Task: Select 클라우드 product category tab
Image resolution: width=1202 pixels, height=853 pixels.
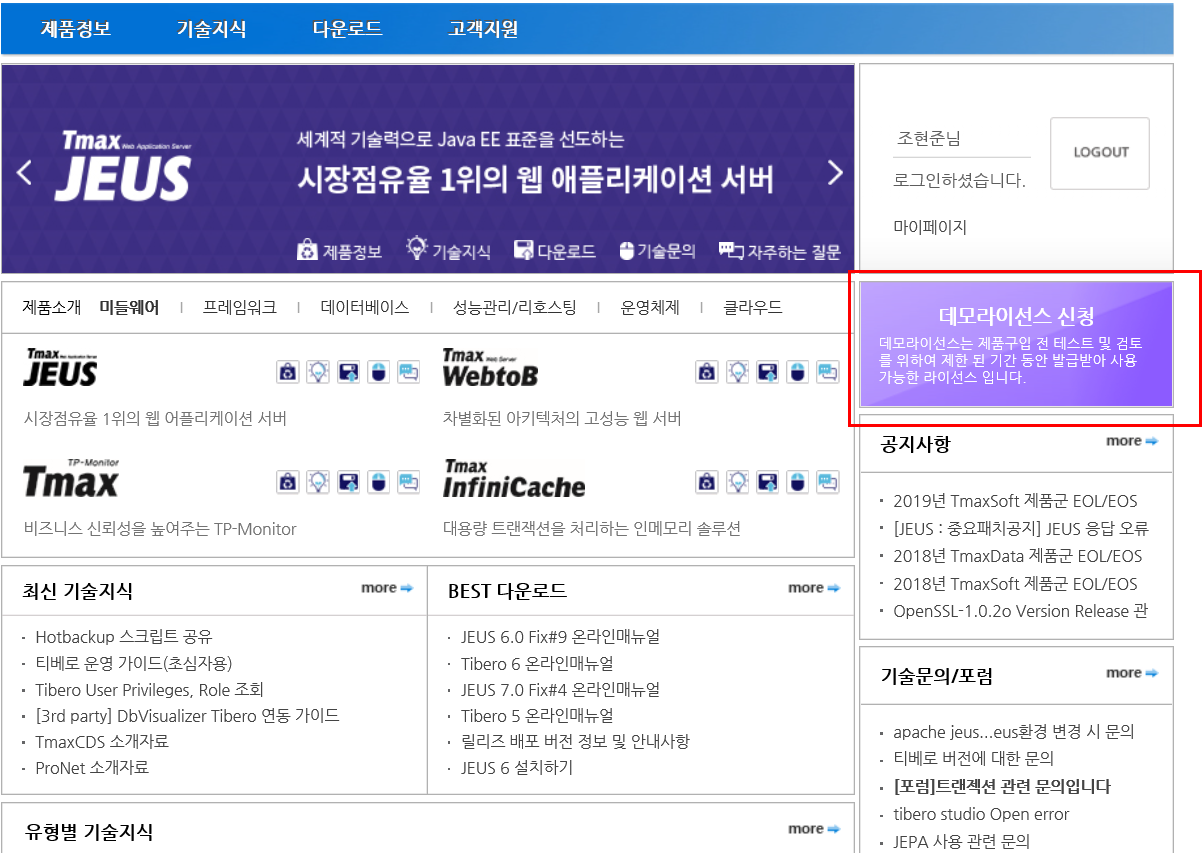Action: coord(753,307)
